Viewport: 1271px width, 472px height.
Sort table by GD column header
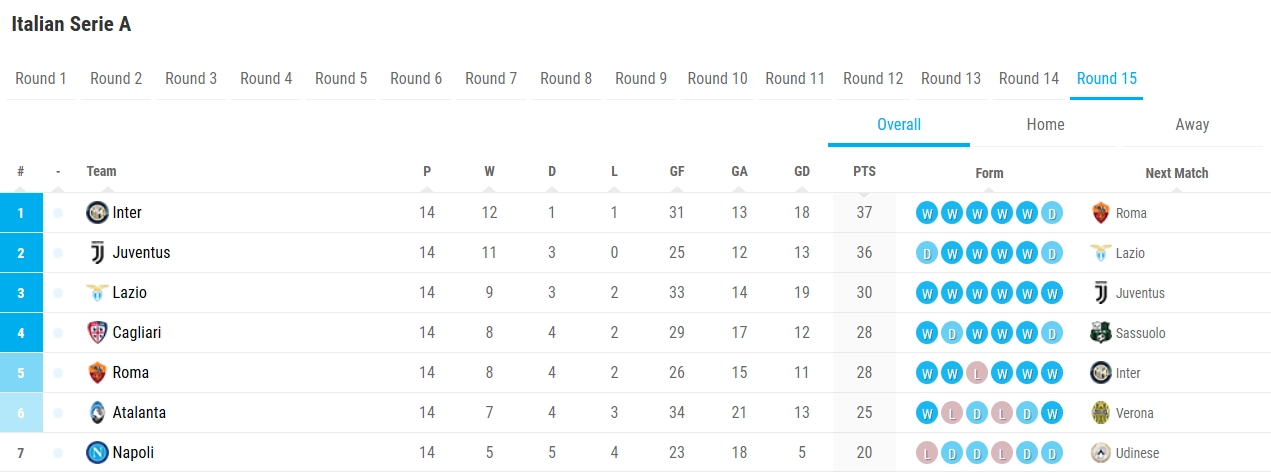coord(802,172)
